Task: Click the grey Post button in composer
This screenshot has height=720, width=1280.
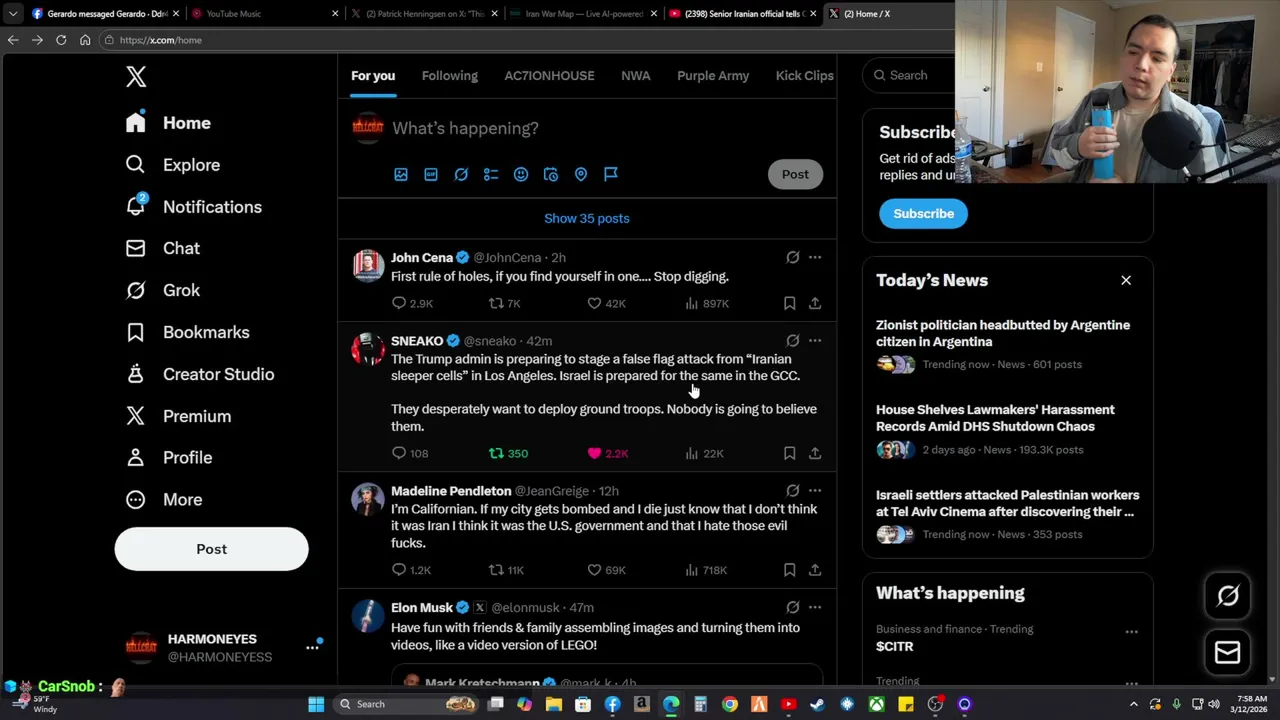Action: click(x=795, y=174)
